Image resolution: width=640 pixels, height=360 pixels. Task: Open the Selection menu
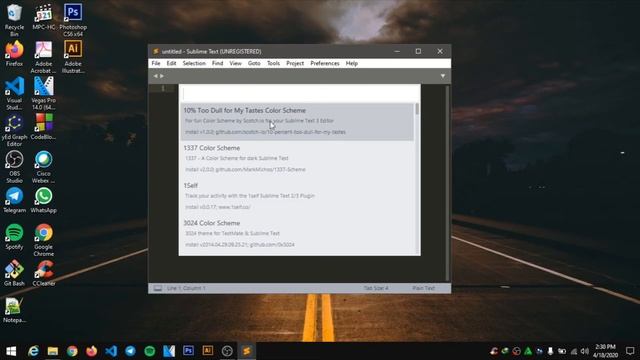[x=194, y=63]
